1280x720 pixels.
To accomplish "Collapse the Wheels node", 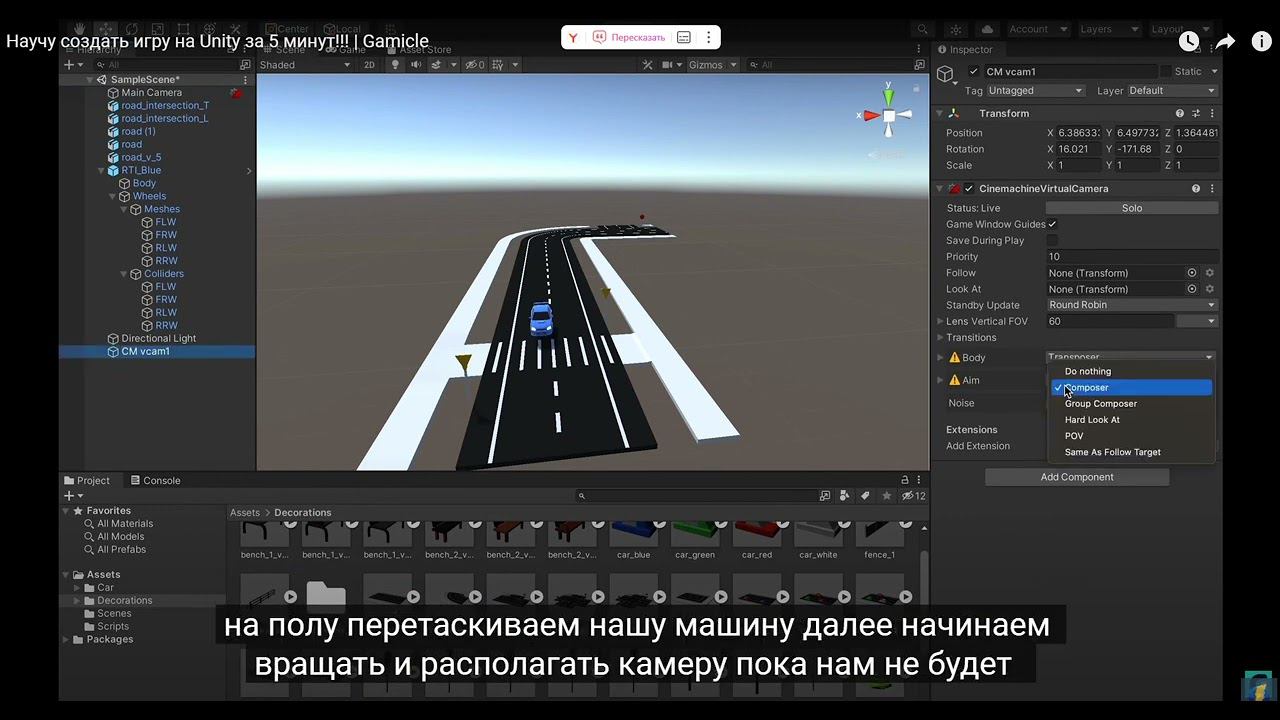I will point(113,196).
